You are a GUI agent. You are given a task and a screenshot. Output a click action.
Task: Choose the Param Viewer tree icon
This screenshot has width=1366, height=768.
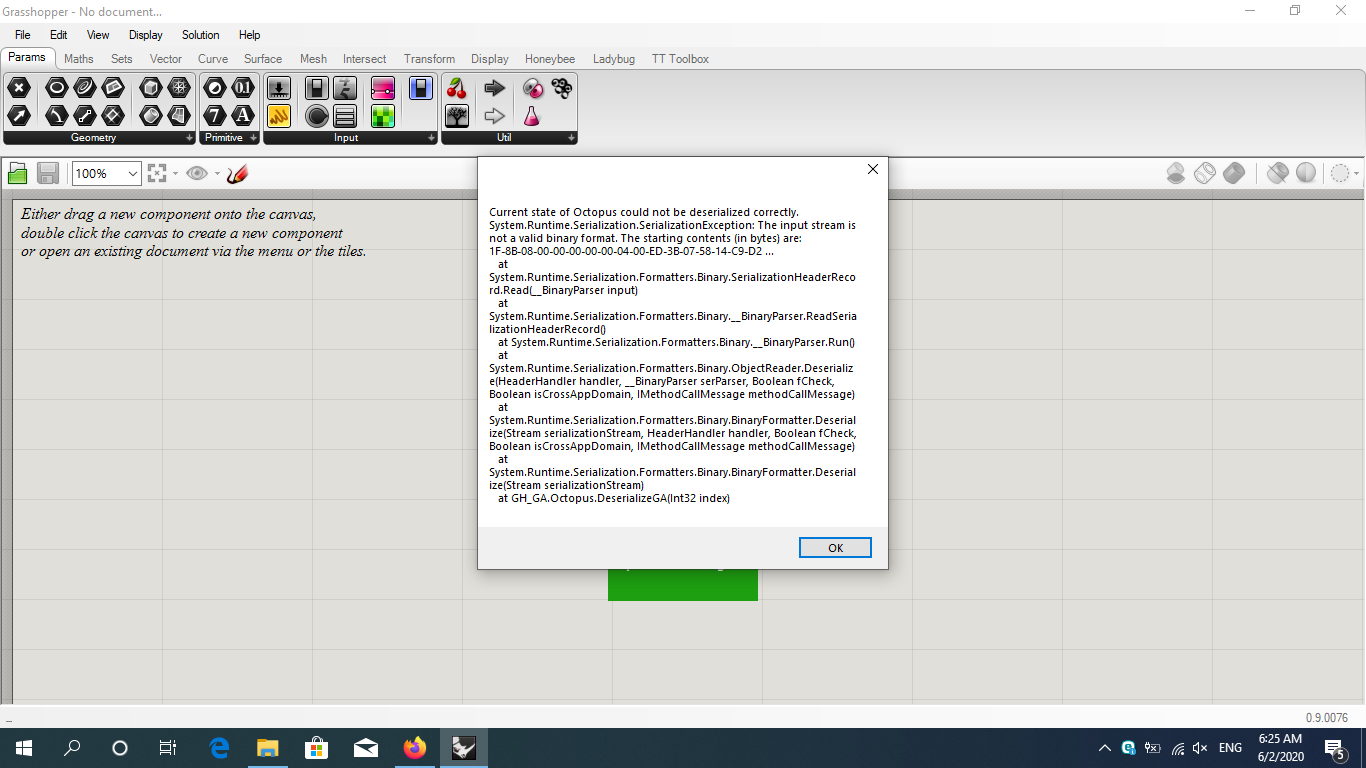click(x=457, y=116)
